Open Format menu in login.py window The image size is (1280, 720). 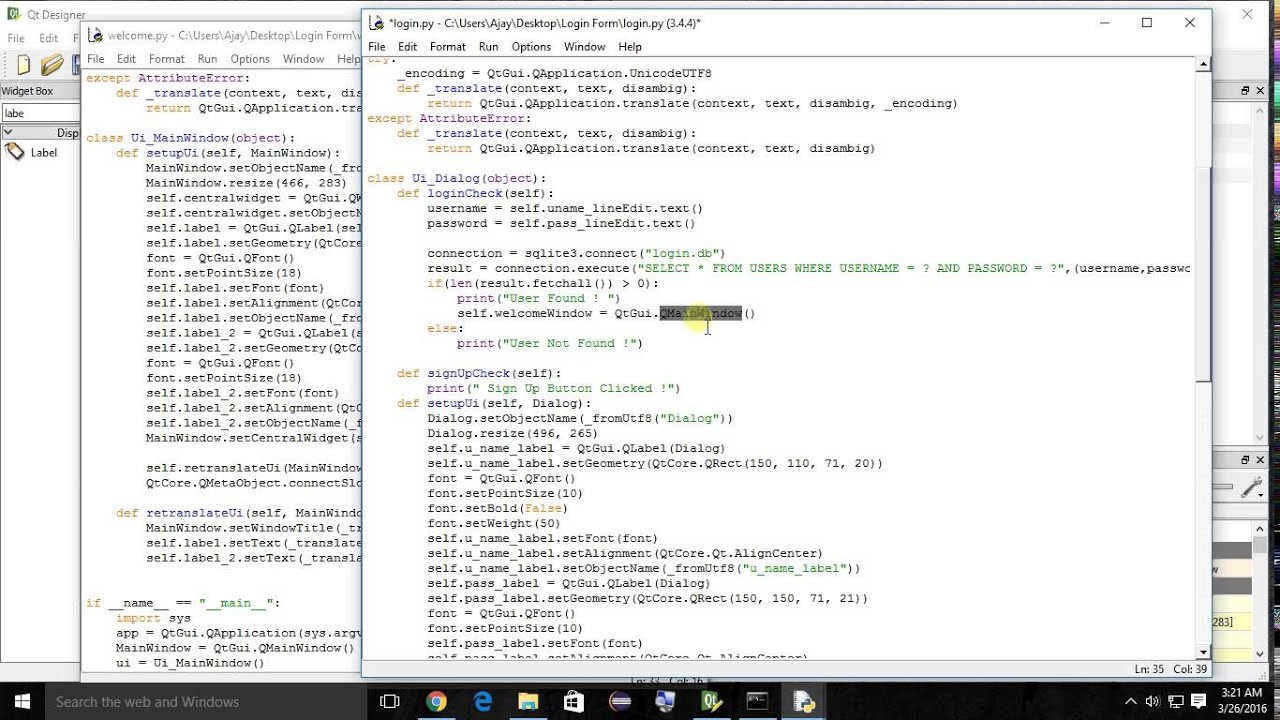pyautogui.click(x=447, y=47)
